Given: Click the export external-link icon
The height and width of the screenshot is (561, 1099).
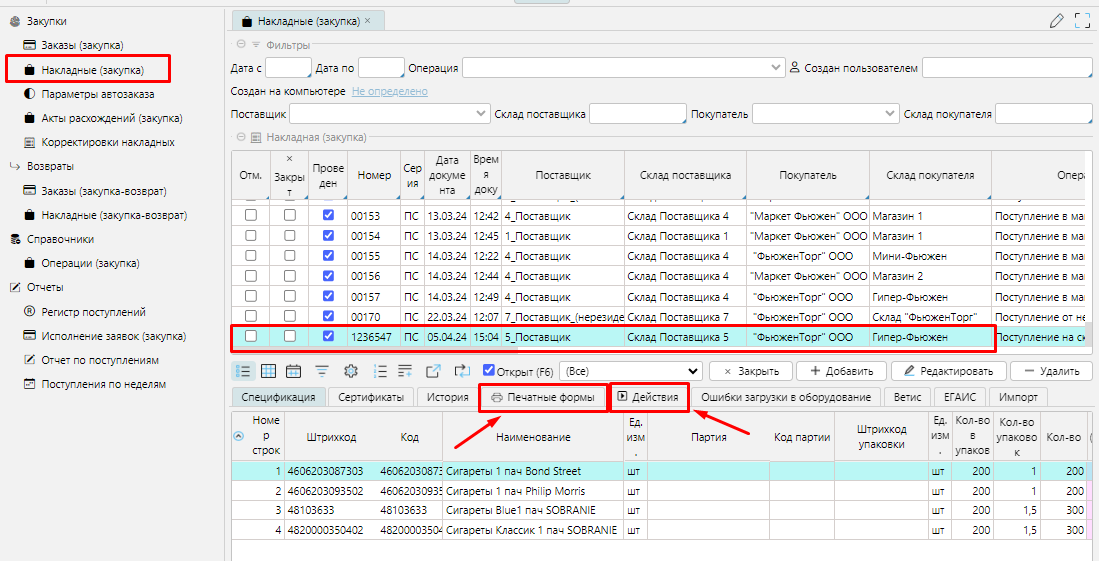Looking at the screenshot, I should [x=433, y=371].
